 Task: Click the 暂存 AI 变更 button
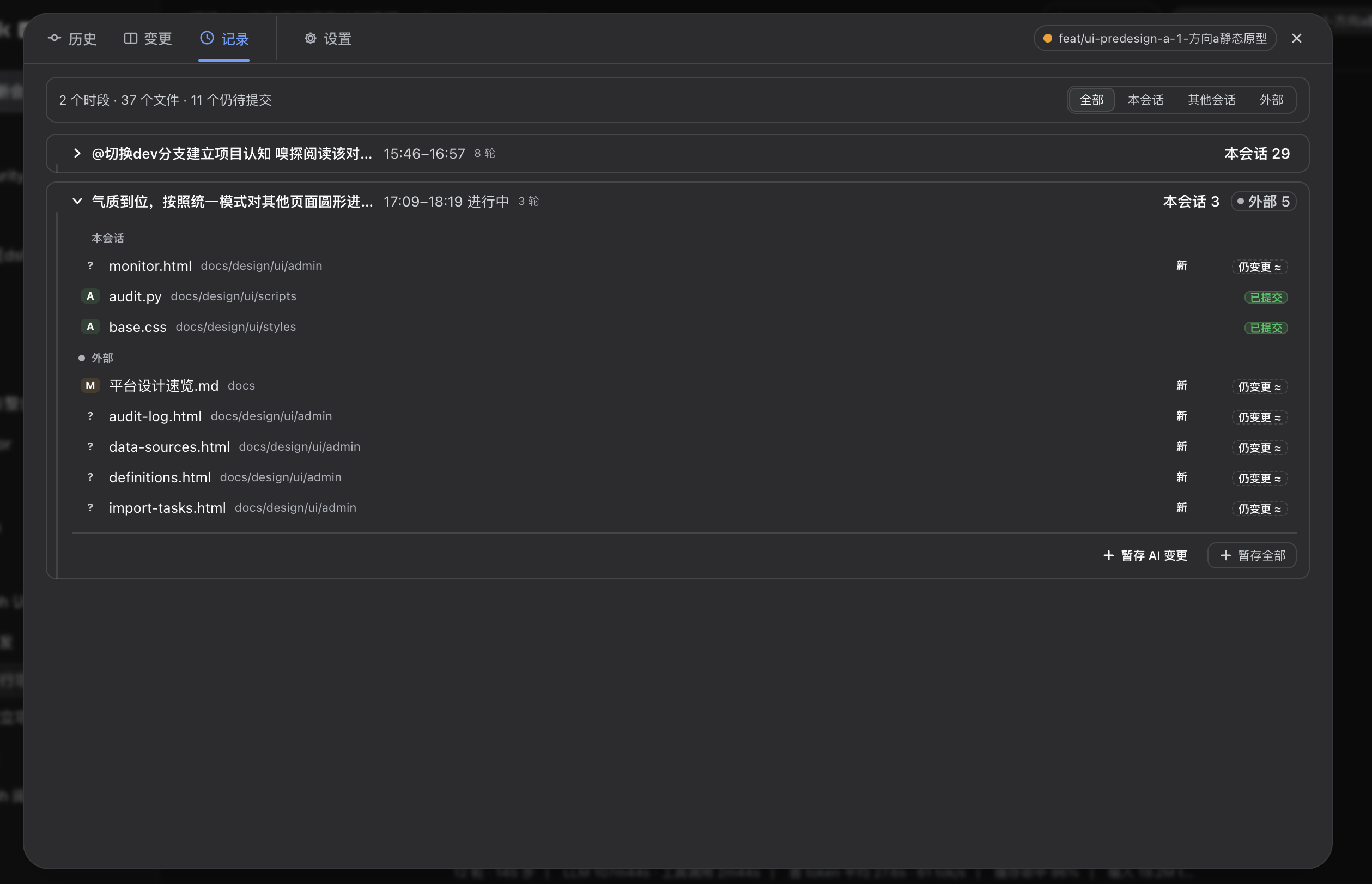[1145, 556]
